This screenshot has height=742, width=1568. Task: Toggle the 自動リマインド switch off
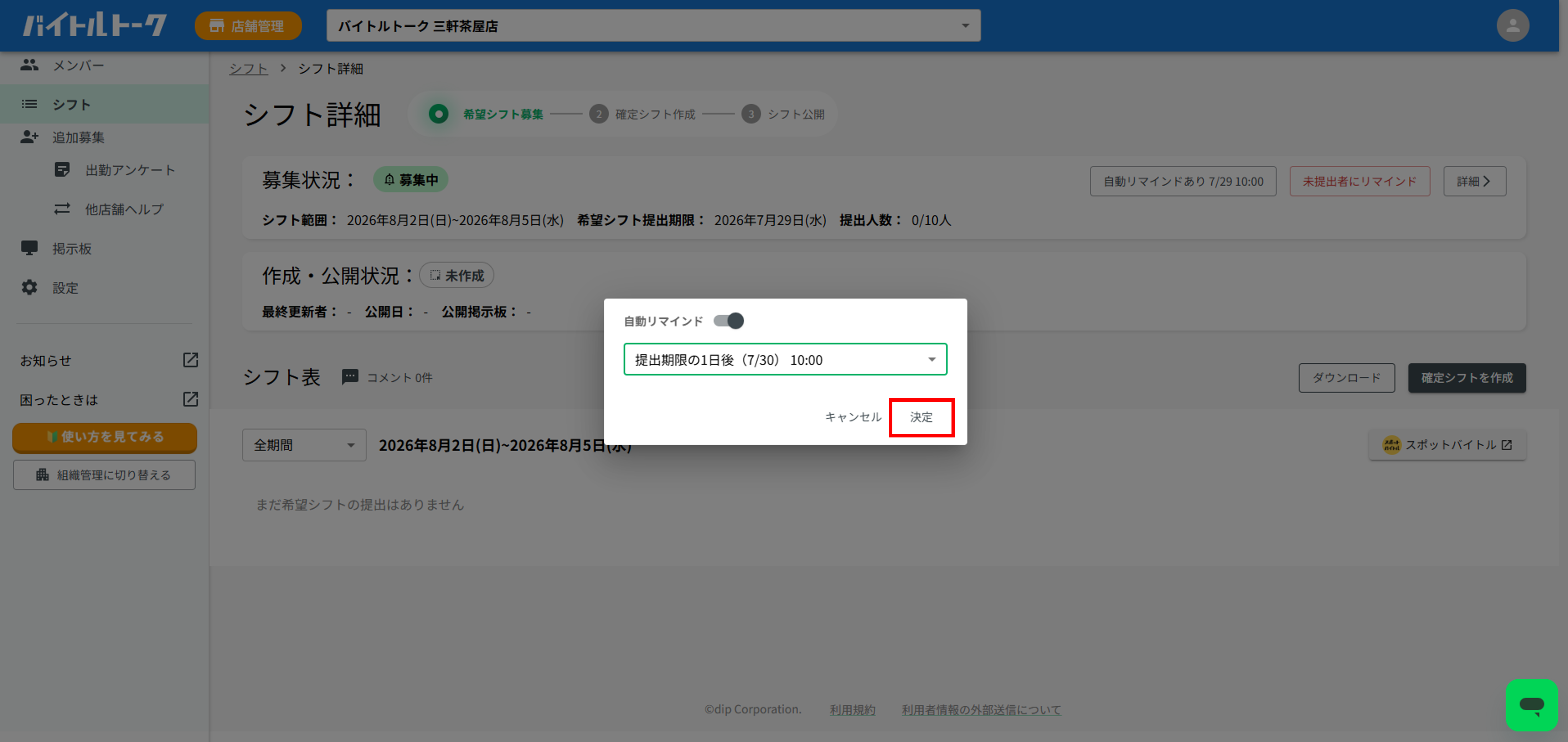coord(729,321)
